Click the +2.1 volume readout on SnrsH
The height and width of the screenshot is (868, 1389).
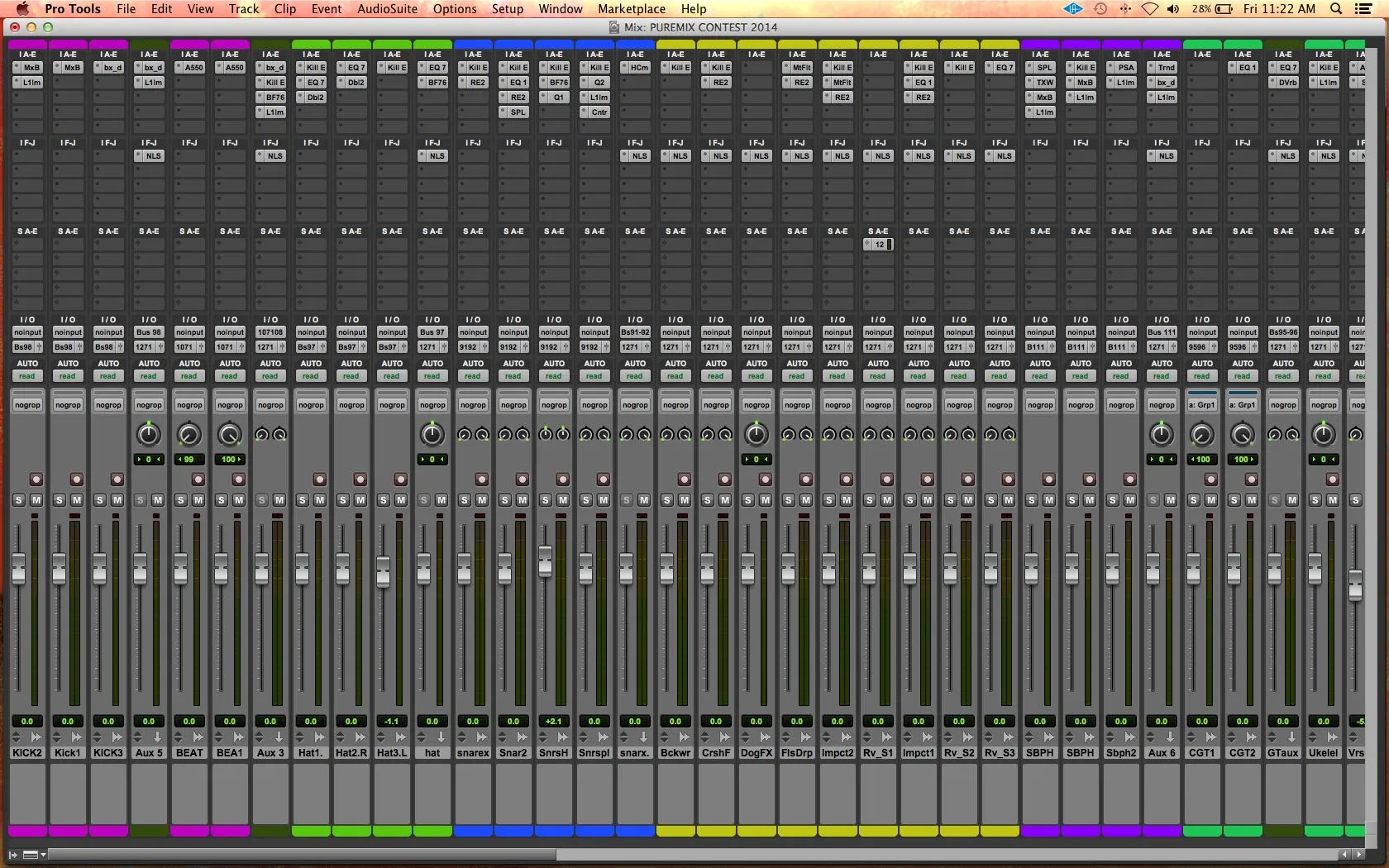pyautogui.click(x=554, y=721)
